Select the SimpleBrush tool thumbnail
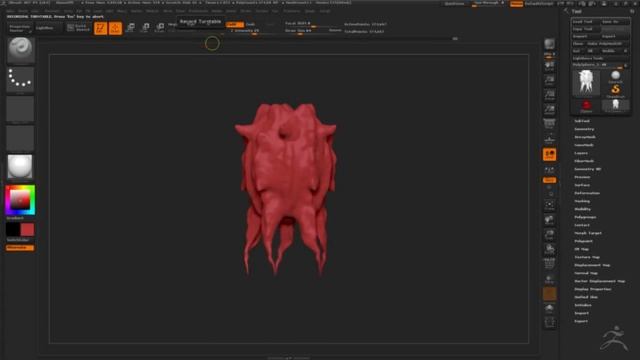Screen dimensions: 640x360 point(616,91)
